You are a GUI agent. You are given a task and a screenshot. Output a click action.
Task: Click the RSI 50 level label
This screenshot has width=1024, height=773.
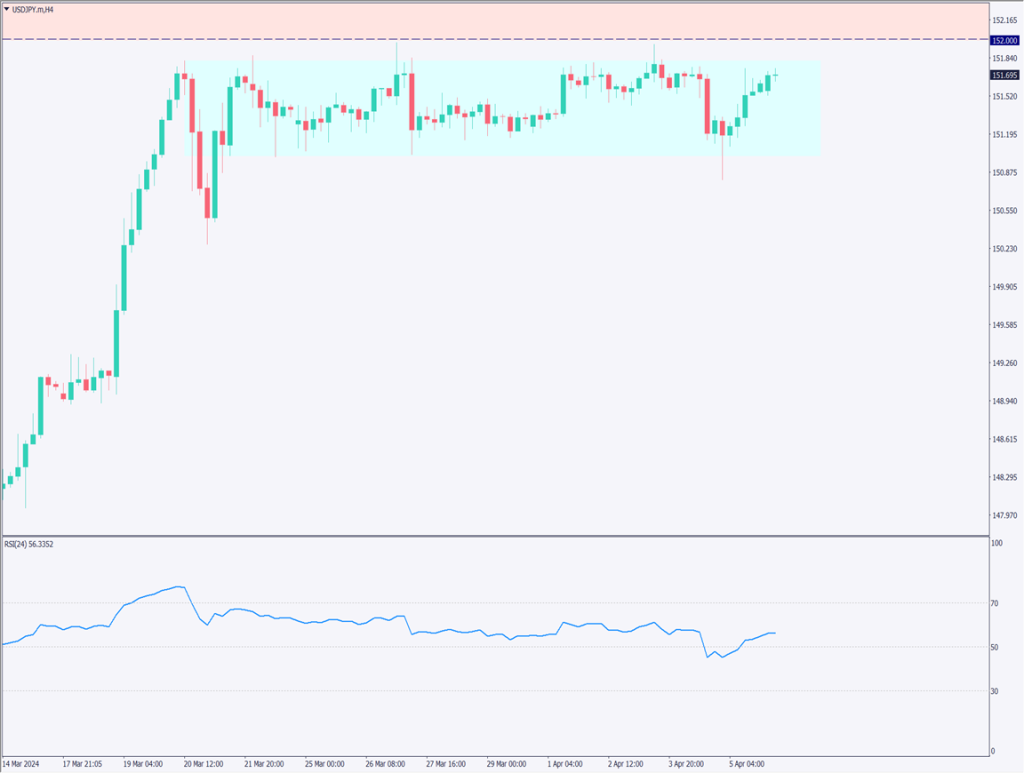996,647
